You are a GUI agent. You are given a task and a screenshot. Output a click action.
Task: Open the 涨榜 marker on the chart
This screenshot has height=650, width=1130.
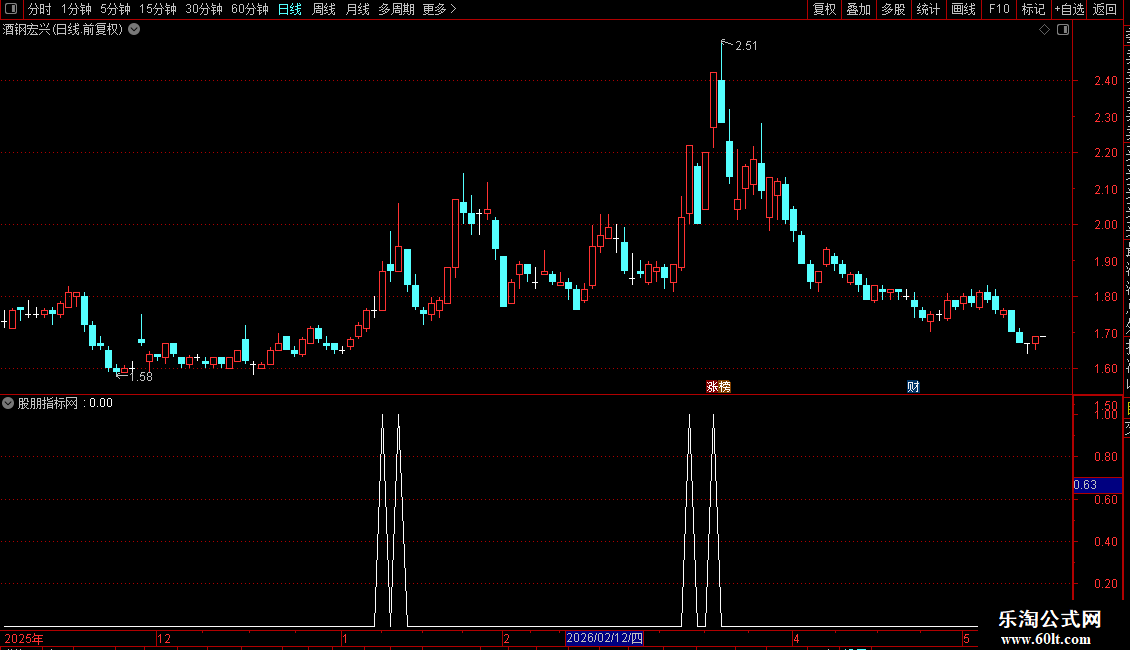719,386
